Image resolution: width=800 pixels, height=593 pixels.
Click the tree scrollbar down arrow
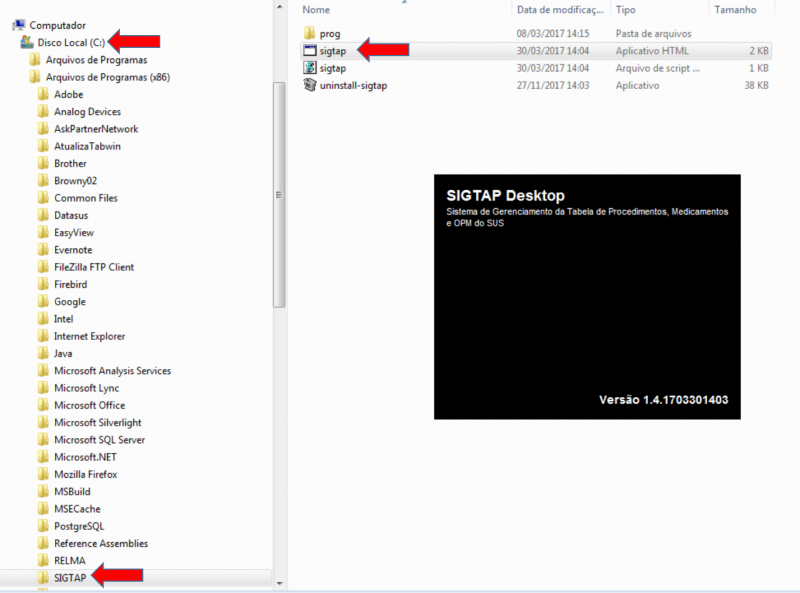click(279, 583)
